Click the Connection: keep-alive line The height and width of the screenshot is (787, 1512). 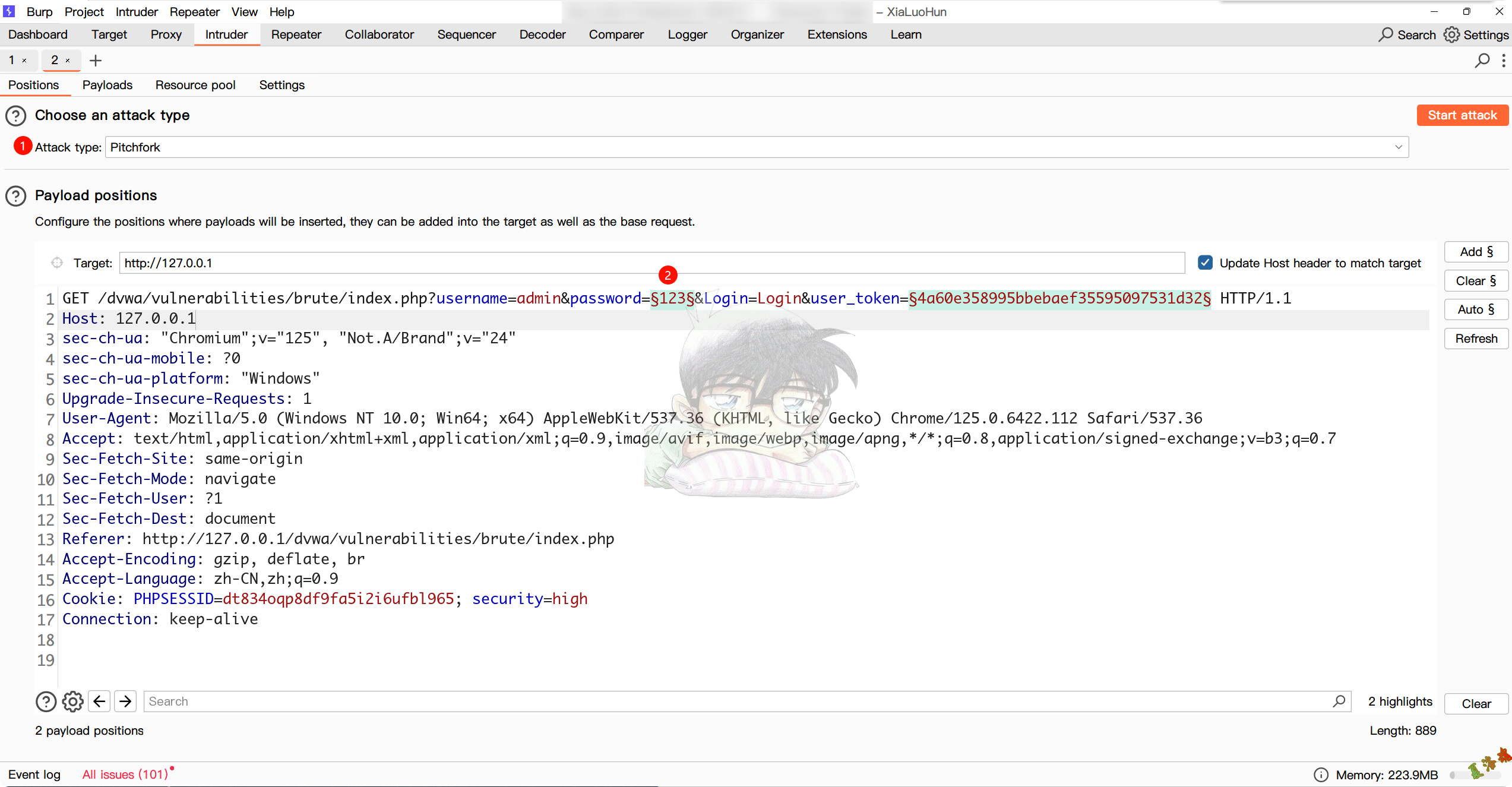coord(160,620)
